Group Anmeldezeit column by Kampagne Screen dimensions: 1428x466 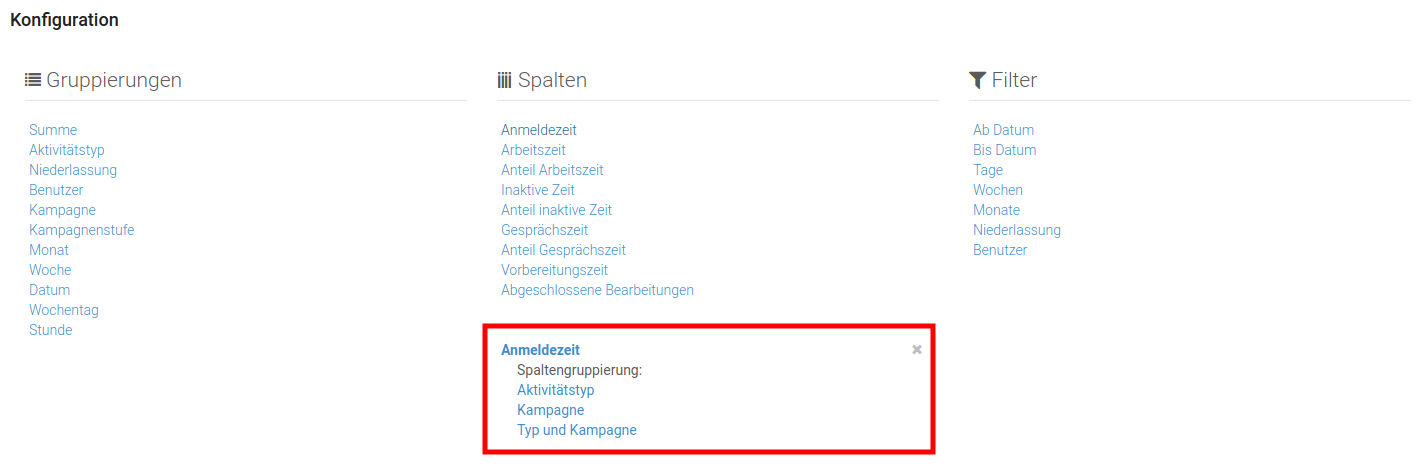pos(551,410)
